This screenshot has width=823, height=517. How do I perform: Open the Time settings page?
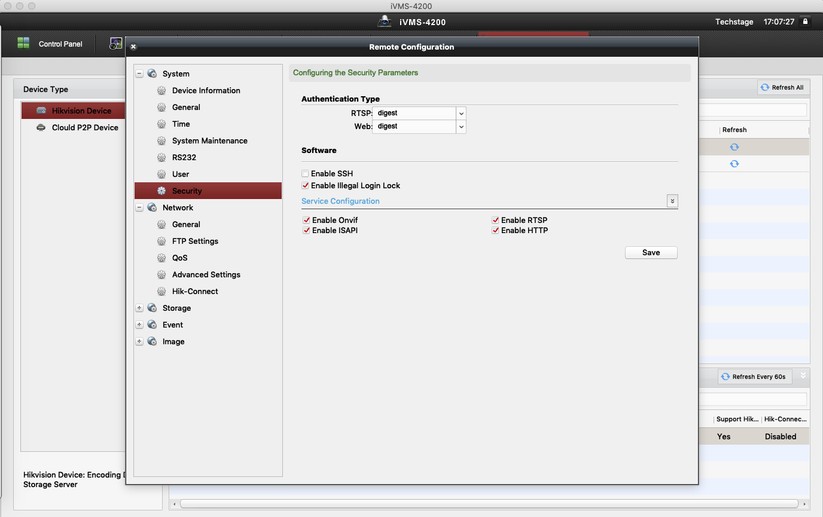point(181,124)
